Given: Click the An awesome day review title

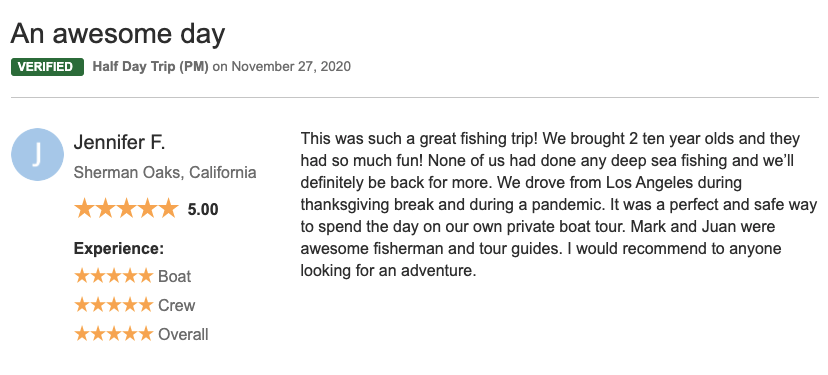Looking at the screenshot, I should [x=118, y=34].
